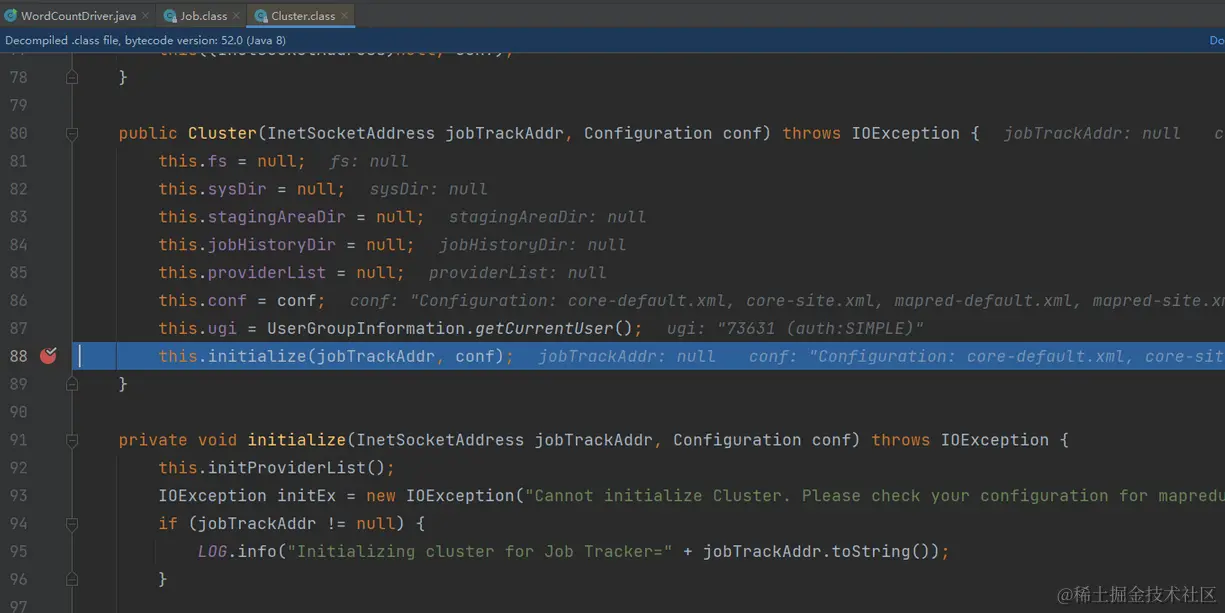The width and height of the screenshot is (1225, 613).
Task: Click 'initialize' method name in line 91 declaration
Action: coord(296,440)
